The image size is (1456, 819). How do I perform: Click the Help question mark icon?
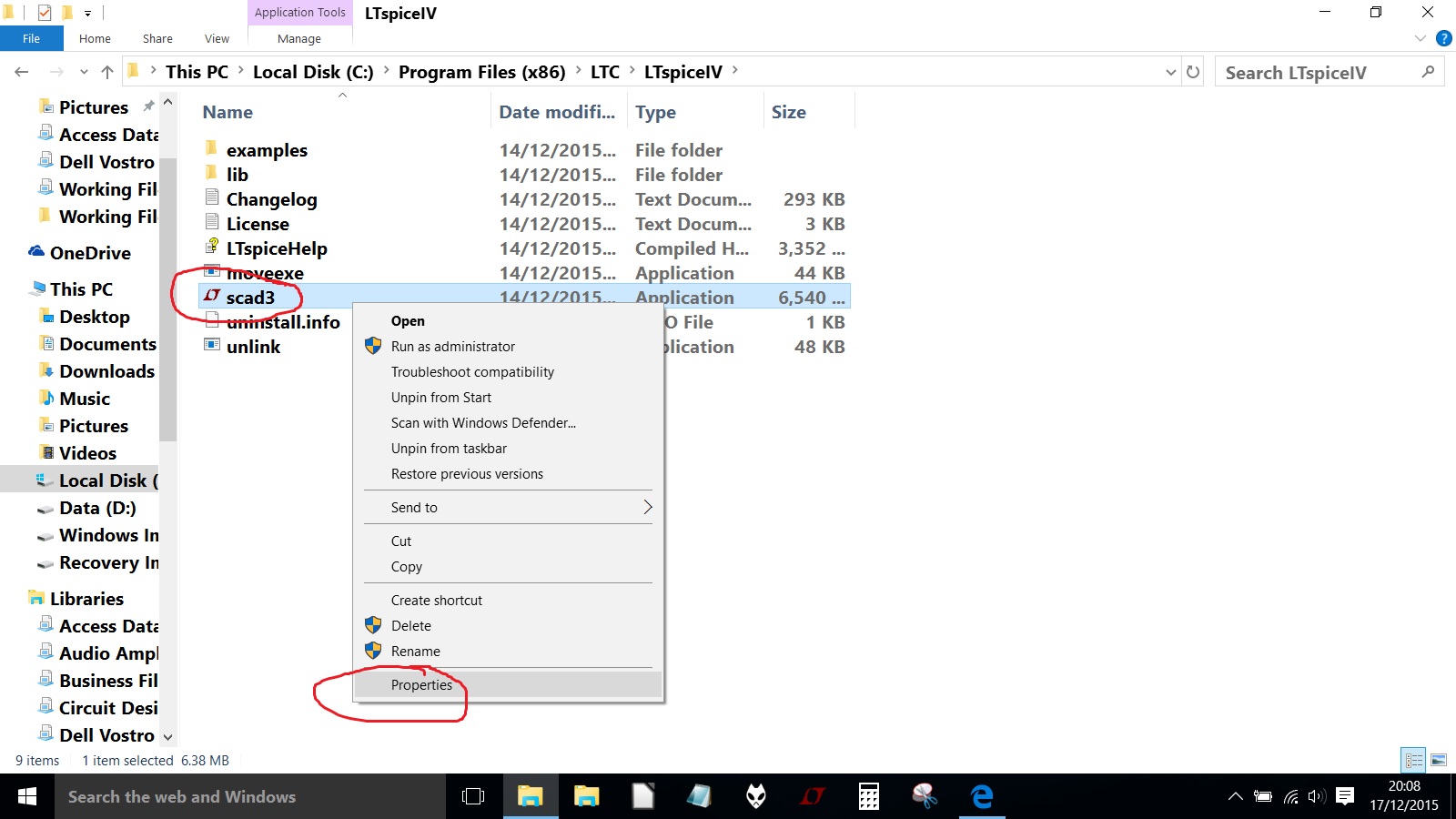1443,38
